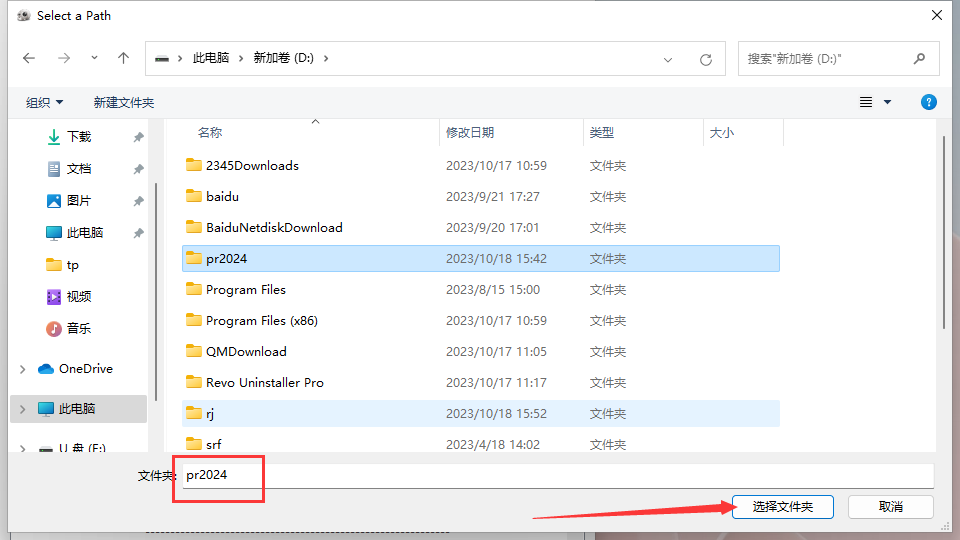Click 新建文件夹 button
Image resolution: width=960 pixels, height=540 pixels.
(124, 102)
